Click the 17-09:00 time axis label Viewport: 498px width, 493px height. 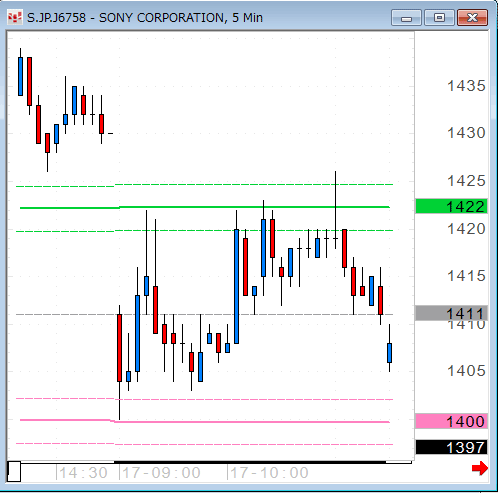pyautogui.click(x=161, y=473)
